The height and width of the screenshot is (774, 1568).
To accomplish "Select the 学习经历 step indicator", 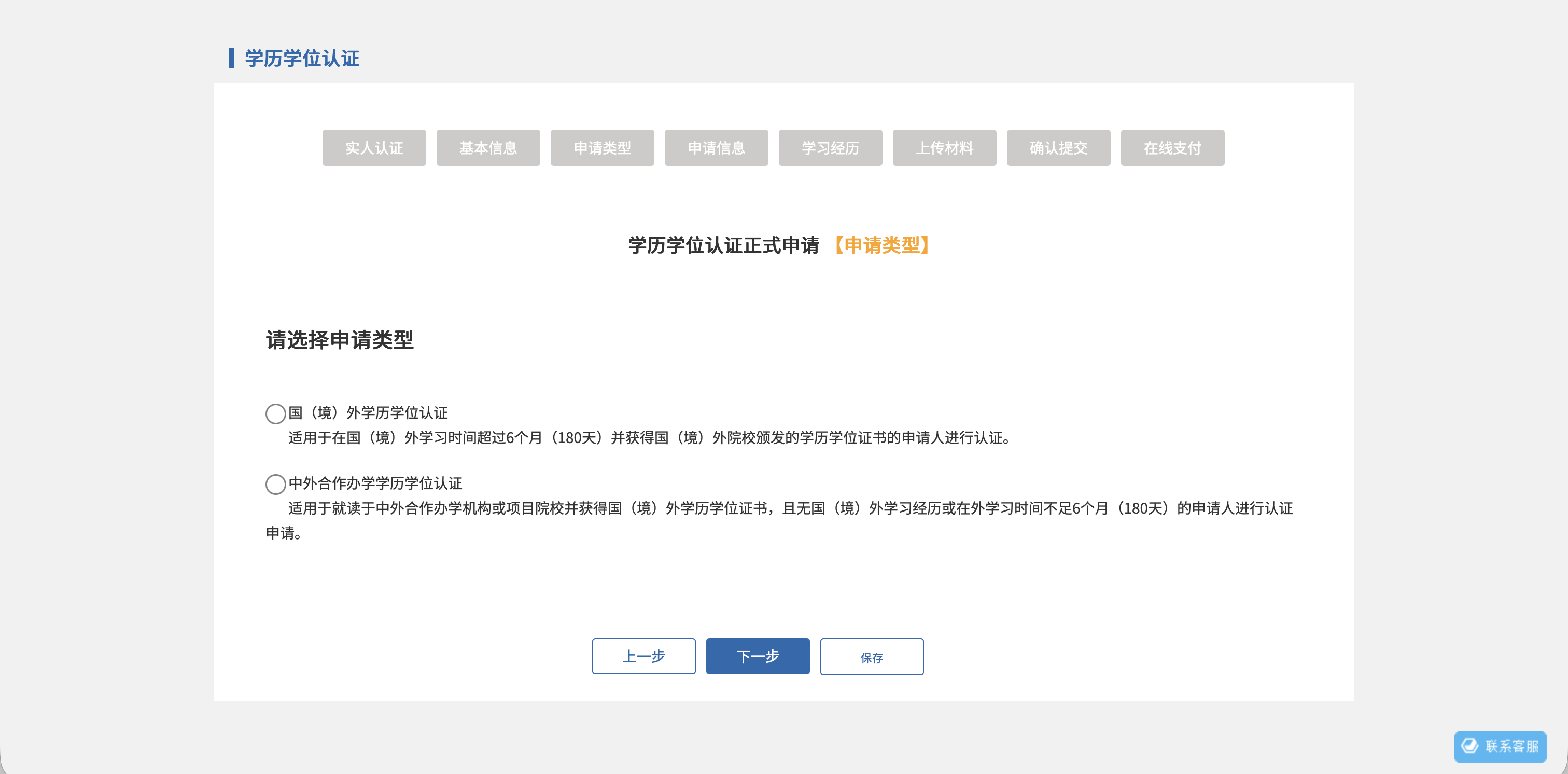I will click(x=830, y=148).
